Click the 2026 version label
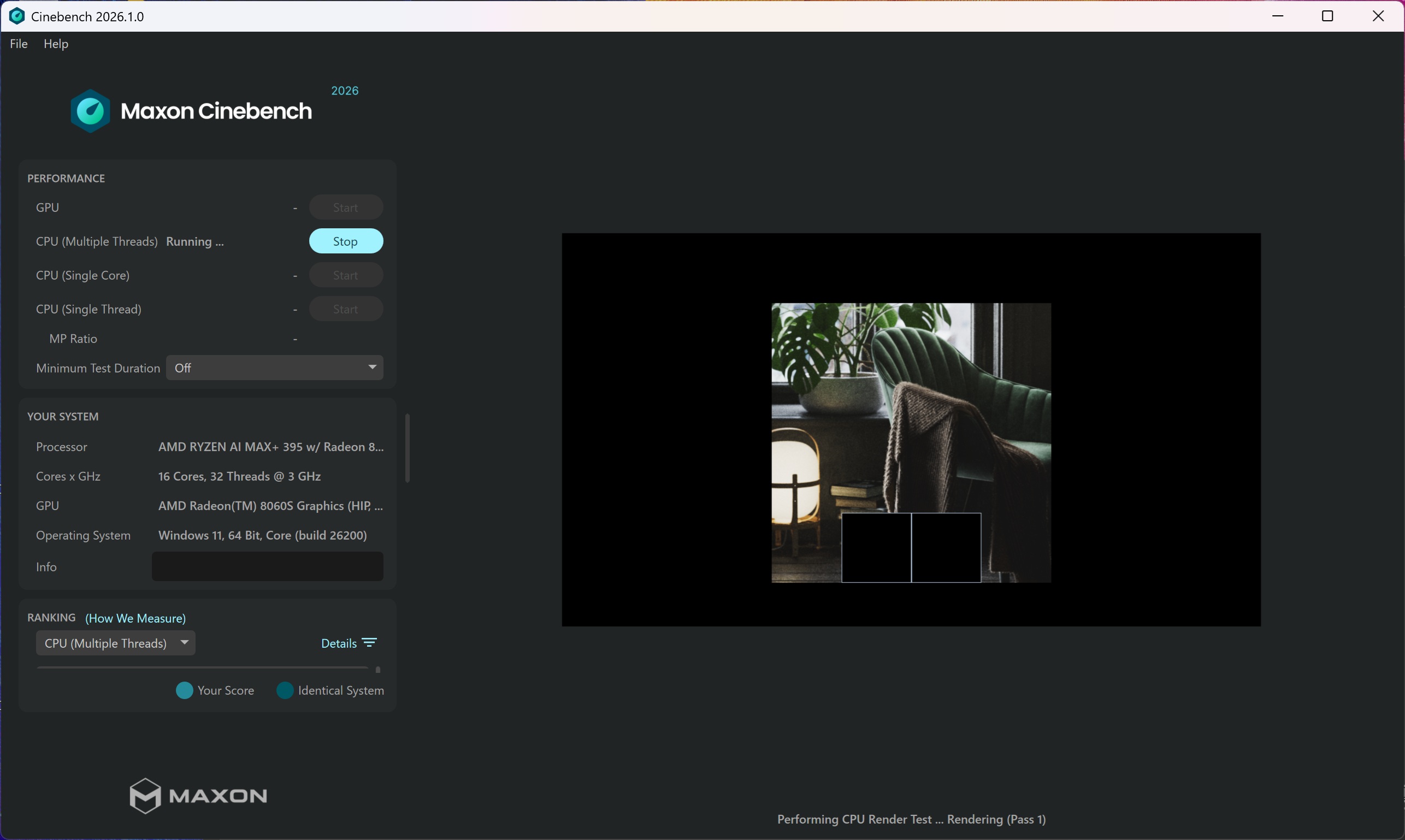This screenshot has height=840, width=1405. 345,91
